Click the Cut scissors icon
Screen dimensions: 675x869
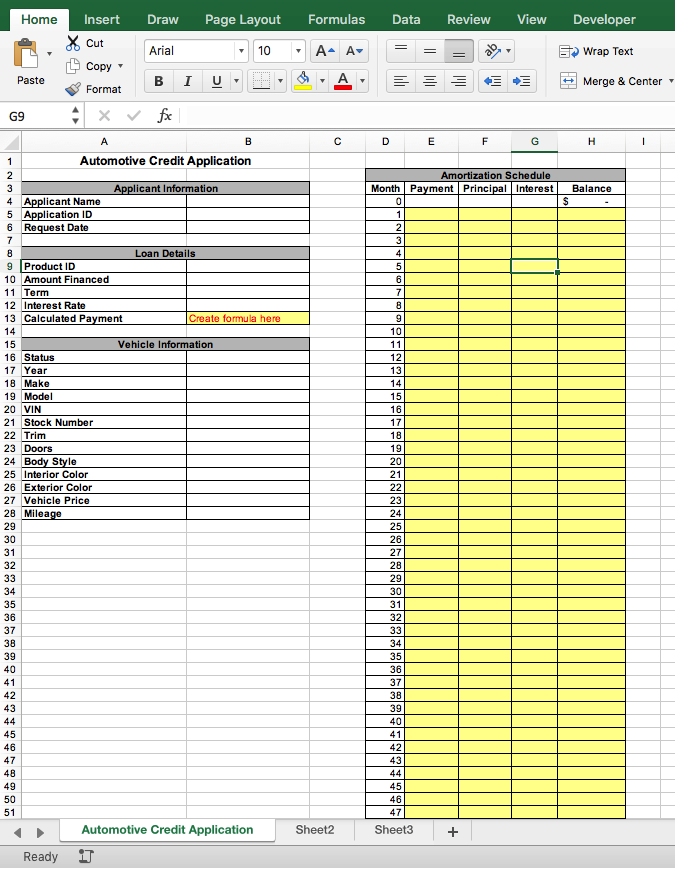[73, 43]
